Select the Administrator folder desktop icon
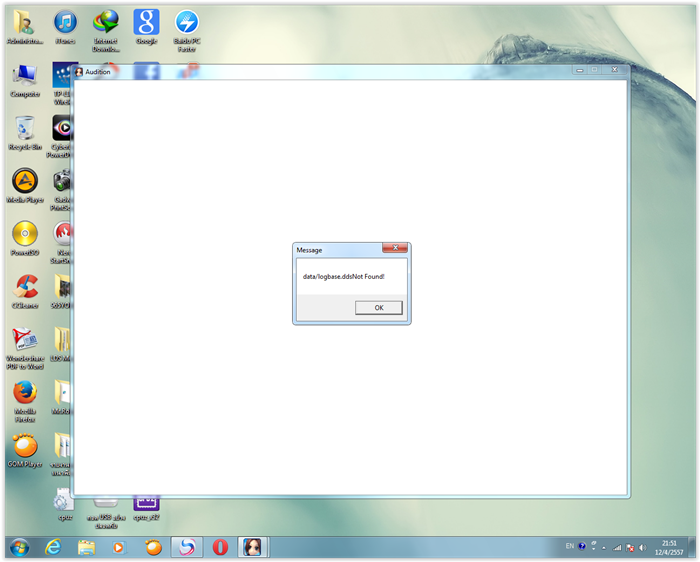700x562 pixels. tap(25, 28)
